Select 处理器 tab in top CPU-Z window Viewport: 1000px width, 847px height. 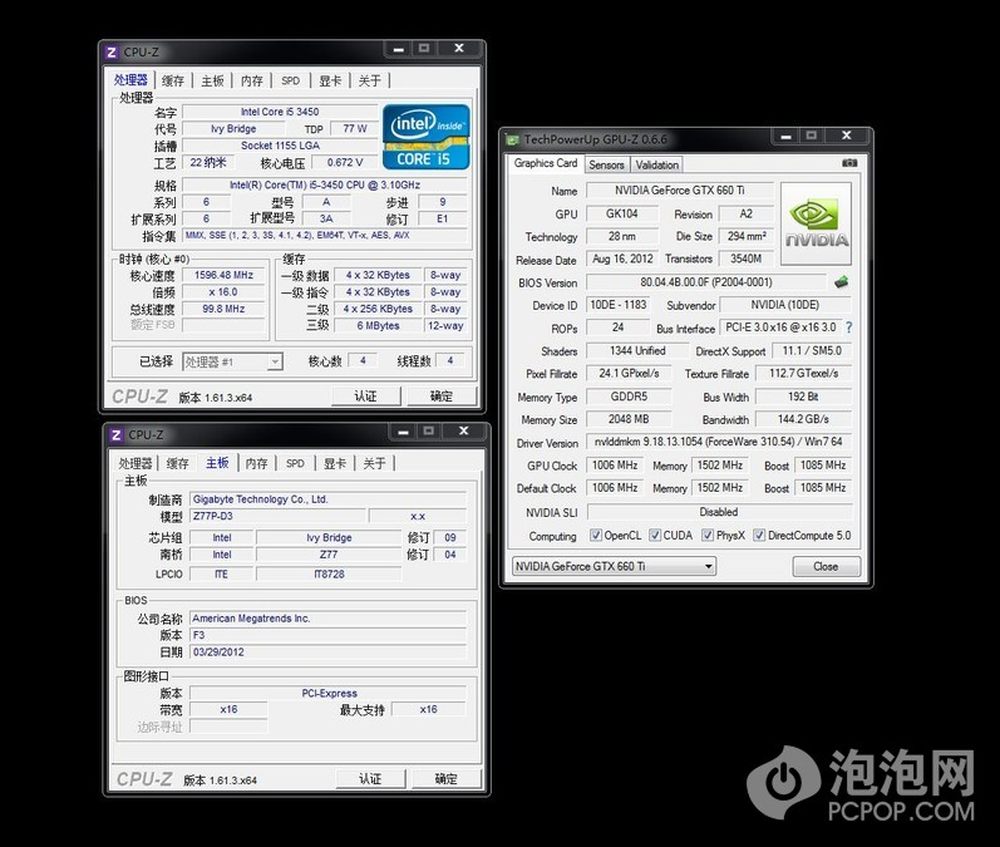(x=131, y=80)
